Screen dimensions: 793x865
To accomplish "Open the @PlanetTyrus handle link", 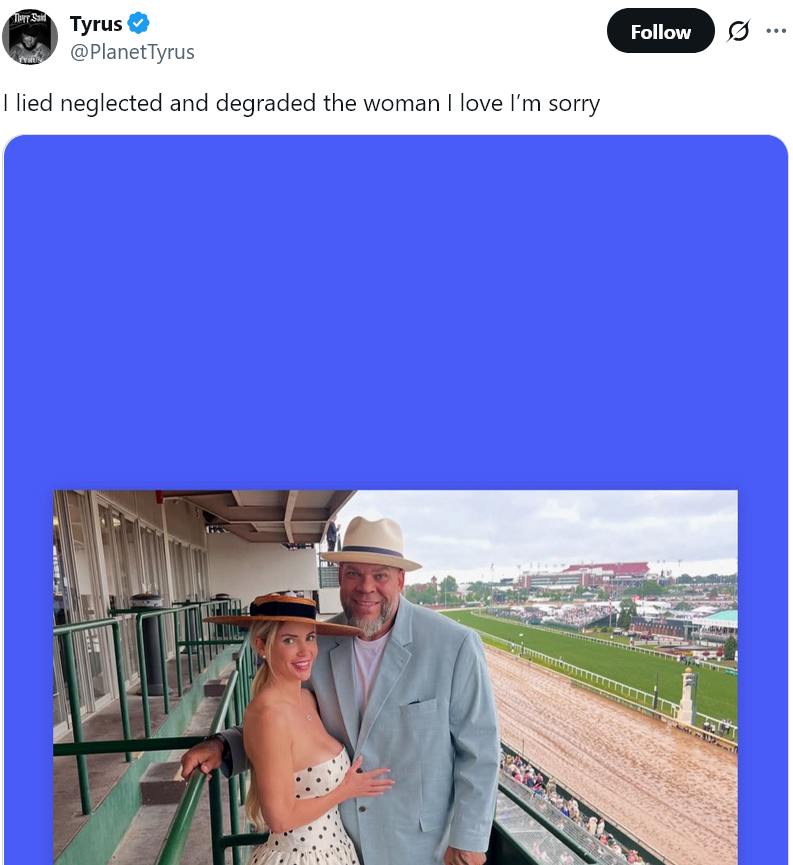I will [132, 52].
